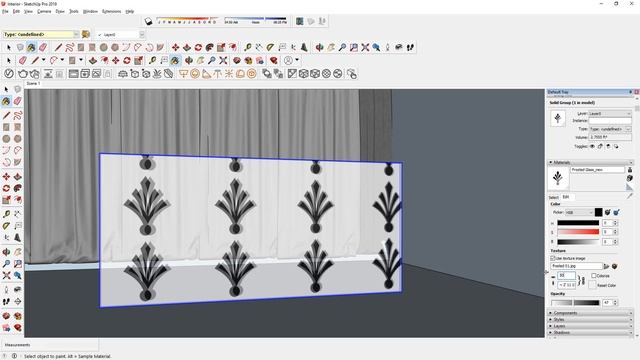The height and width of the screenshot is (360, 640).
Task: Click the black color swatch beside Picker
Action: [x=598, y=212]
